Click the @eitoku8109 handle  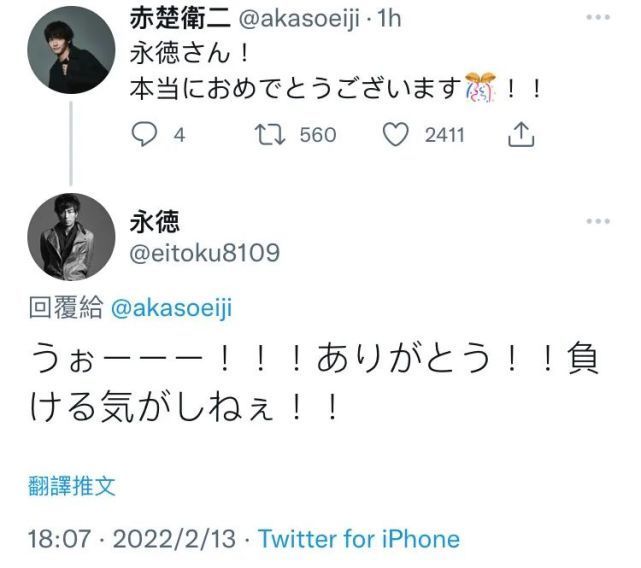204,253
